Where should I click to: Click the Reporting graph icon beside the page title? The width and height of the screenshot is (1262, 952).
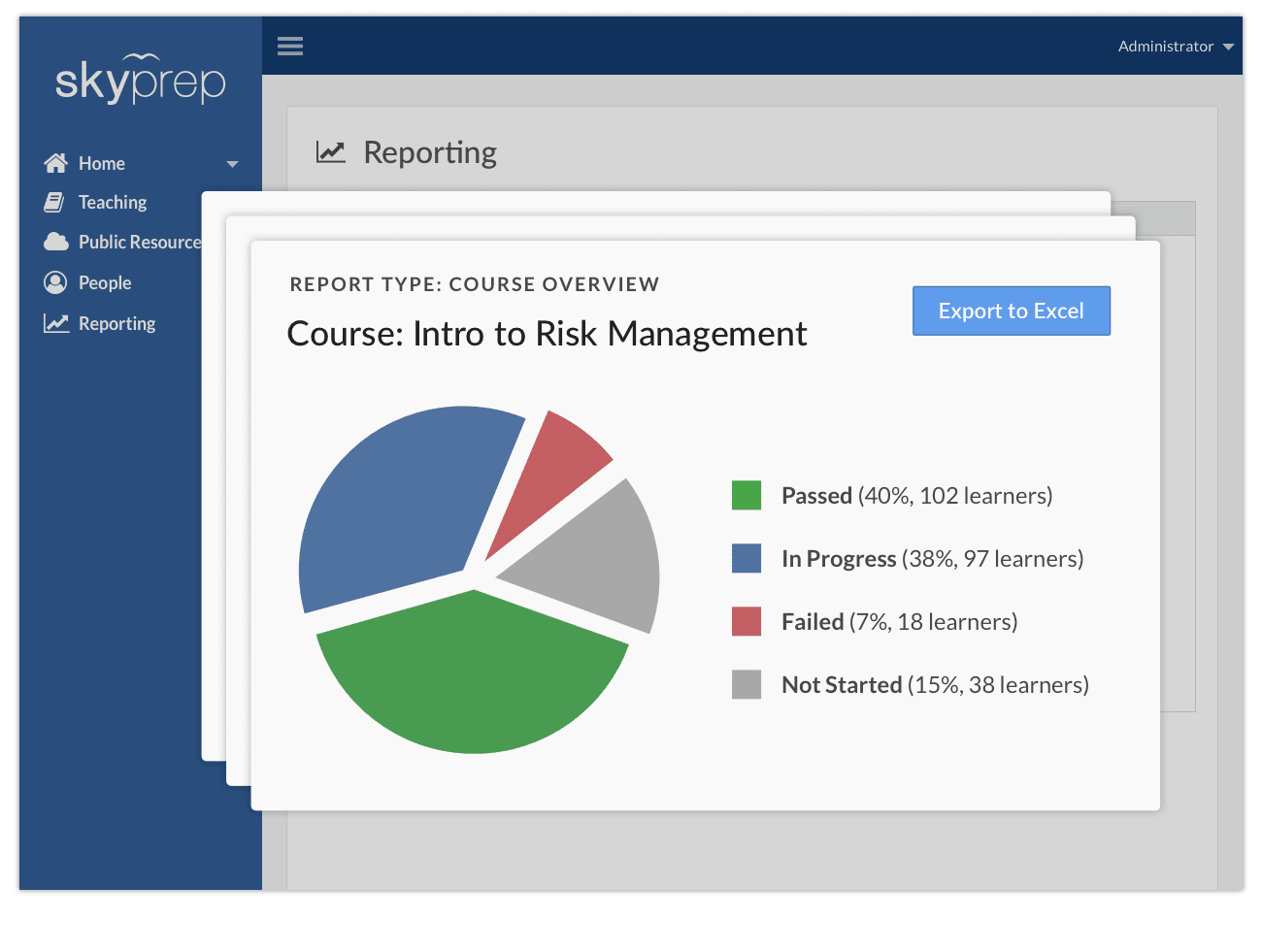(x=330, y=151)
